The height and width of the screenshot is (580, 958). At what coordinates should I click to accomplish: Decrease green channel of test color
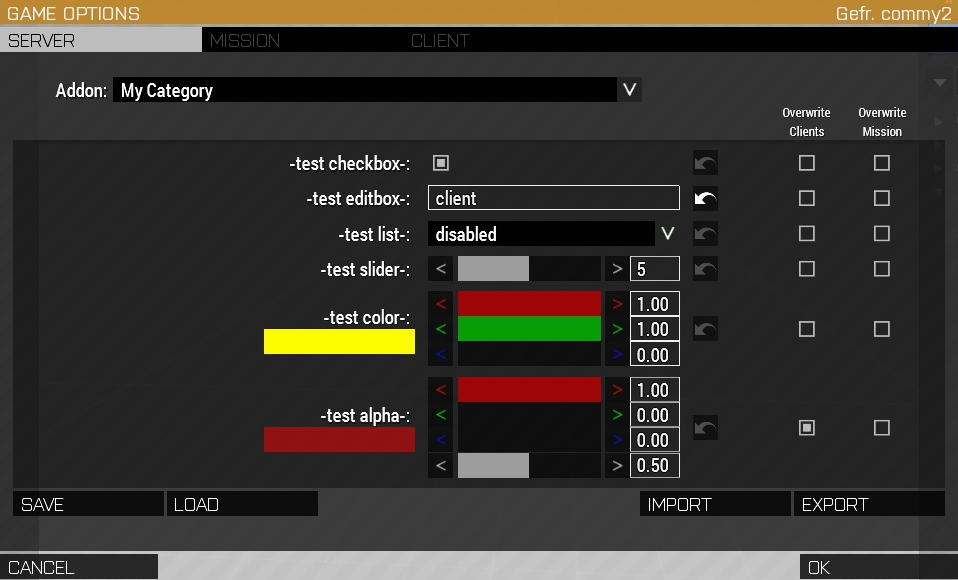[x=441, y=329]
